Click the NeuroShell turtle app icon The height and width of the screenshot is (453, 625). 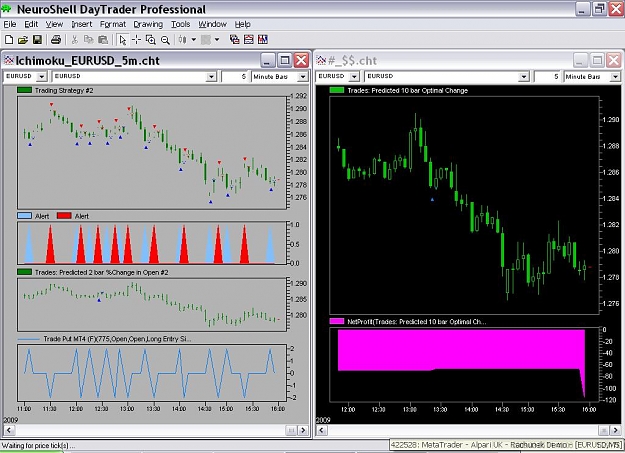pyautogui.click(x=7, y=9)
